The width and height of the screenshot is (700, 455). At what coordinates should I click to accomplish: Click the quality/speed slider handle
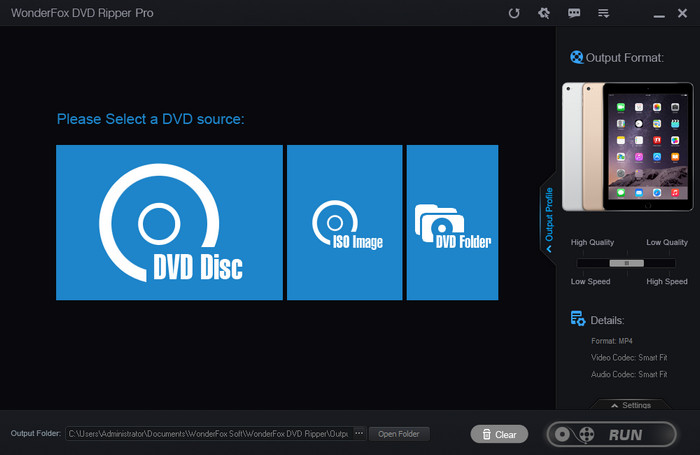click(x=626, y=263)
